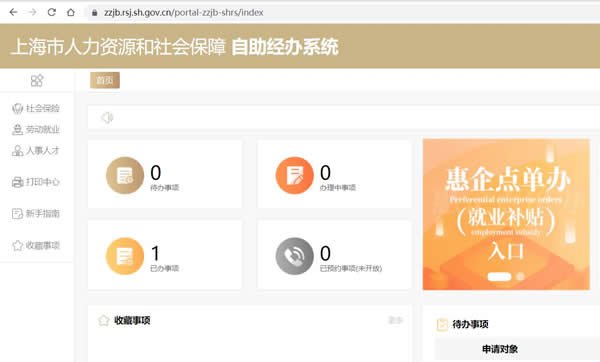Viewport: 600px width, 362px height.
Task: Click the 自助经办系统 header title
Action: (285, 47)
